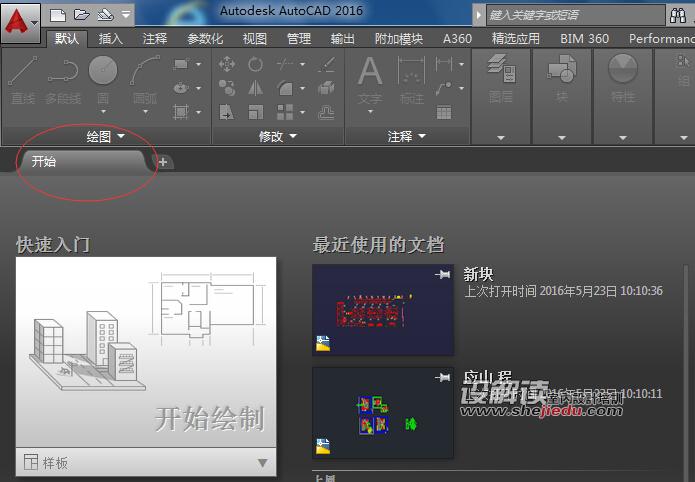Image resolution: width=695 pixels, height=482 pixels.
Task: Open the Properties (特性) panel button
Action: click(623, 78)
